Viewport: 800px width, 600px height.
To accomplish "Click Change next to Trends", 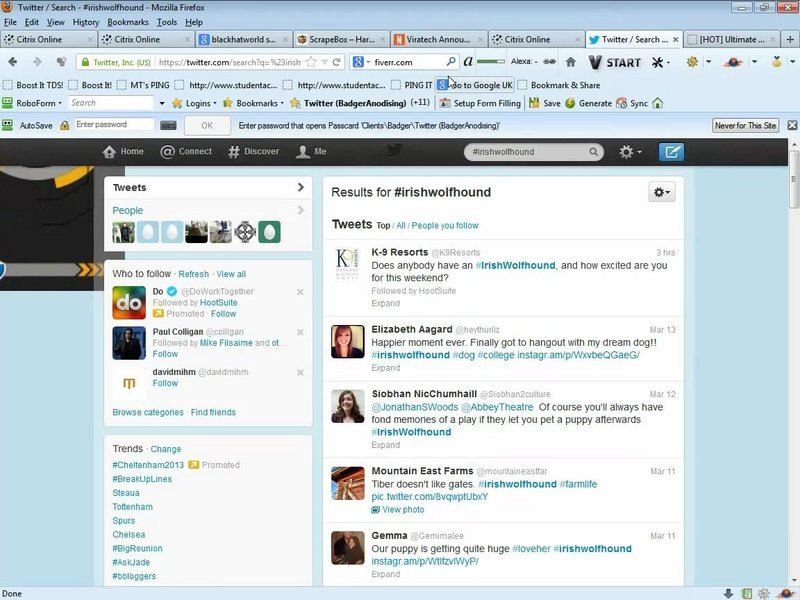I will coord(165,449).
